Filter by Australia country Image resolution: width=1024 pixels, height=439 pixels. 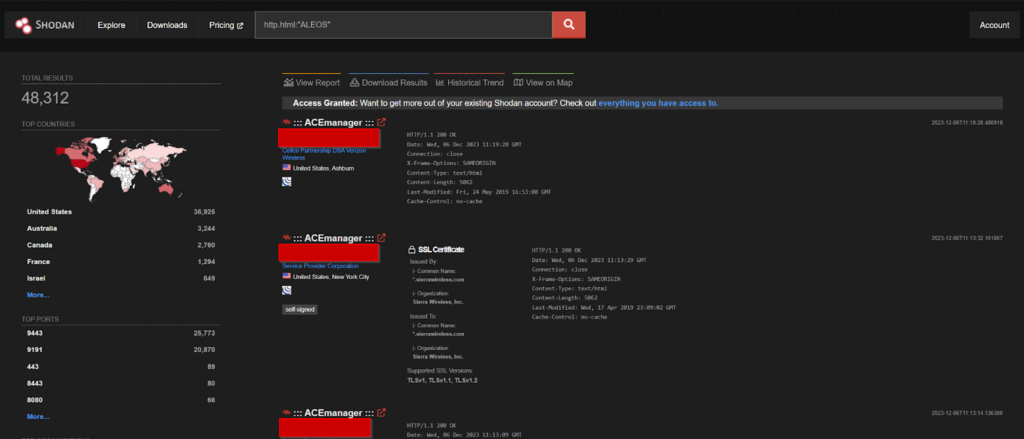coord(42,229)
